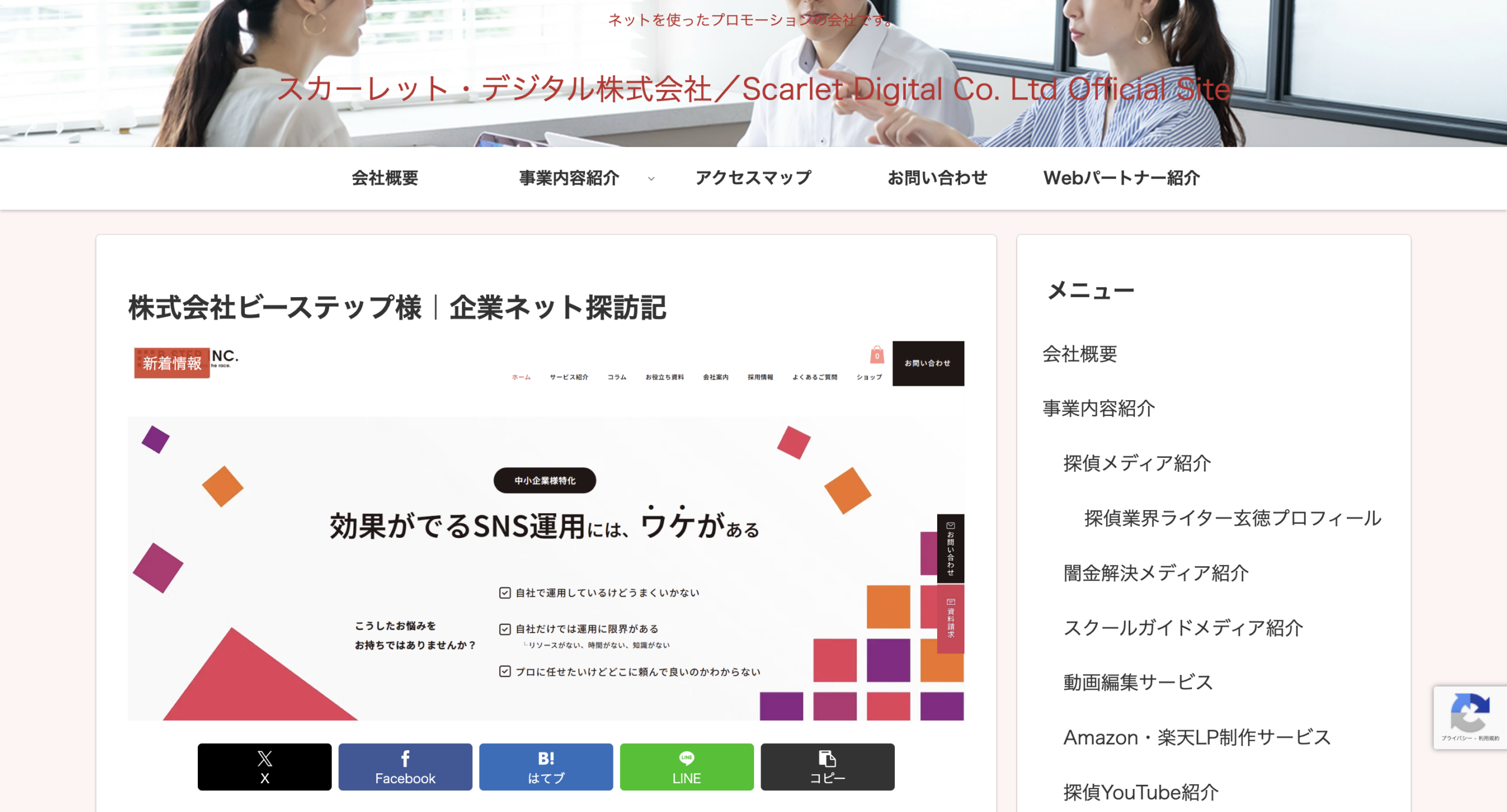This screenshot has width=1507, height=812.
Task: Open Amazon・楽天LP制作サービス link
Action: [x=1197, y=737]
